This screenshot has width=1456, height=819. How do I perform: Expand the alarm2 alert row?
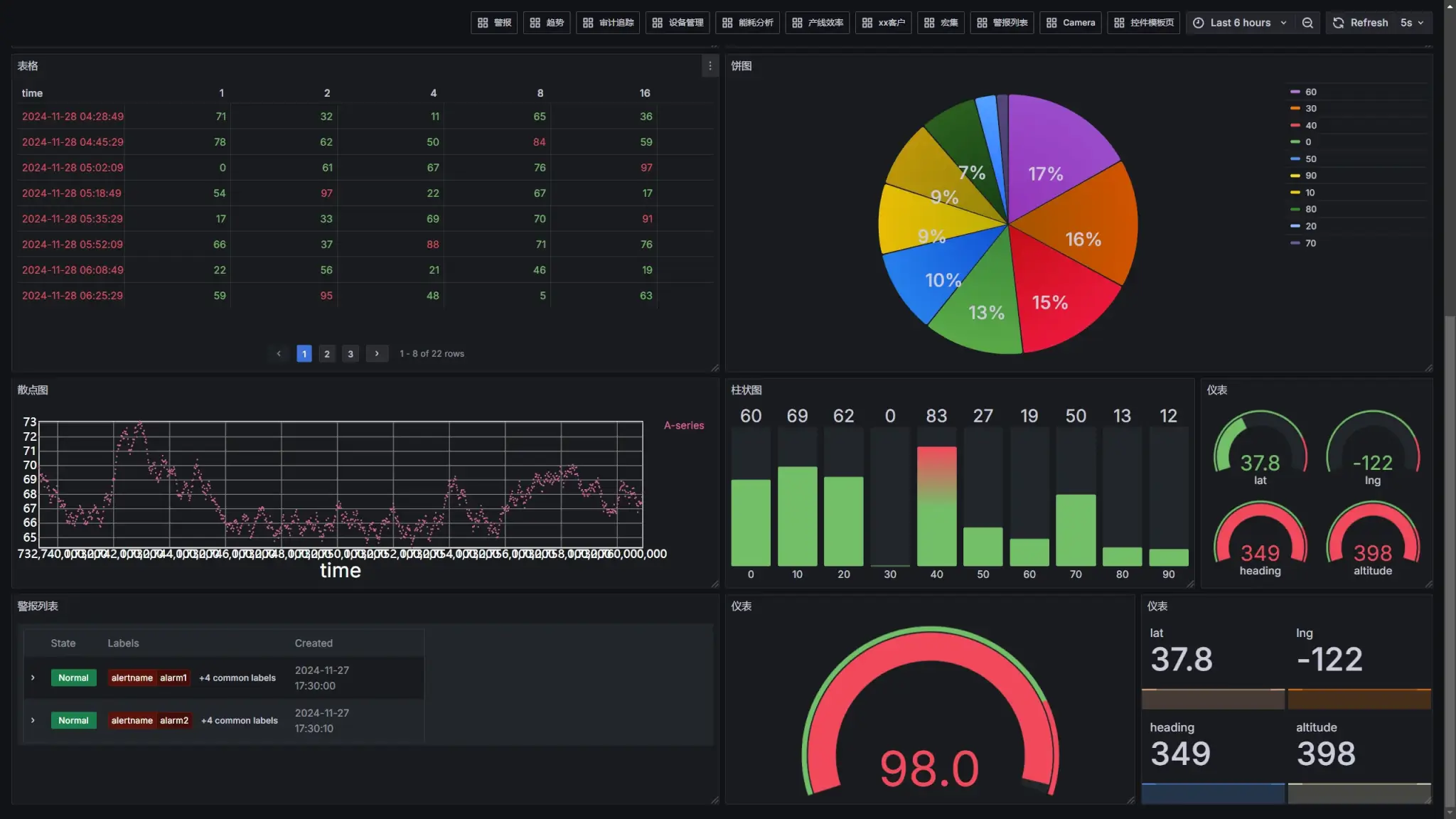tap(33, 720)
